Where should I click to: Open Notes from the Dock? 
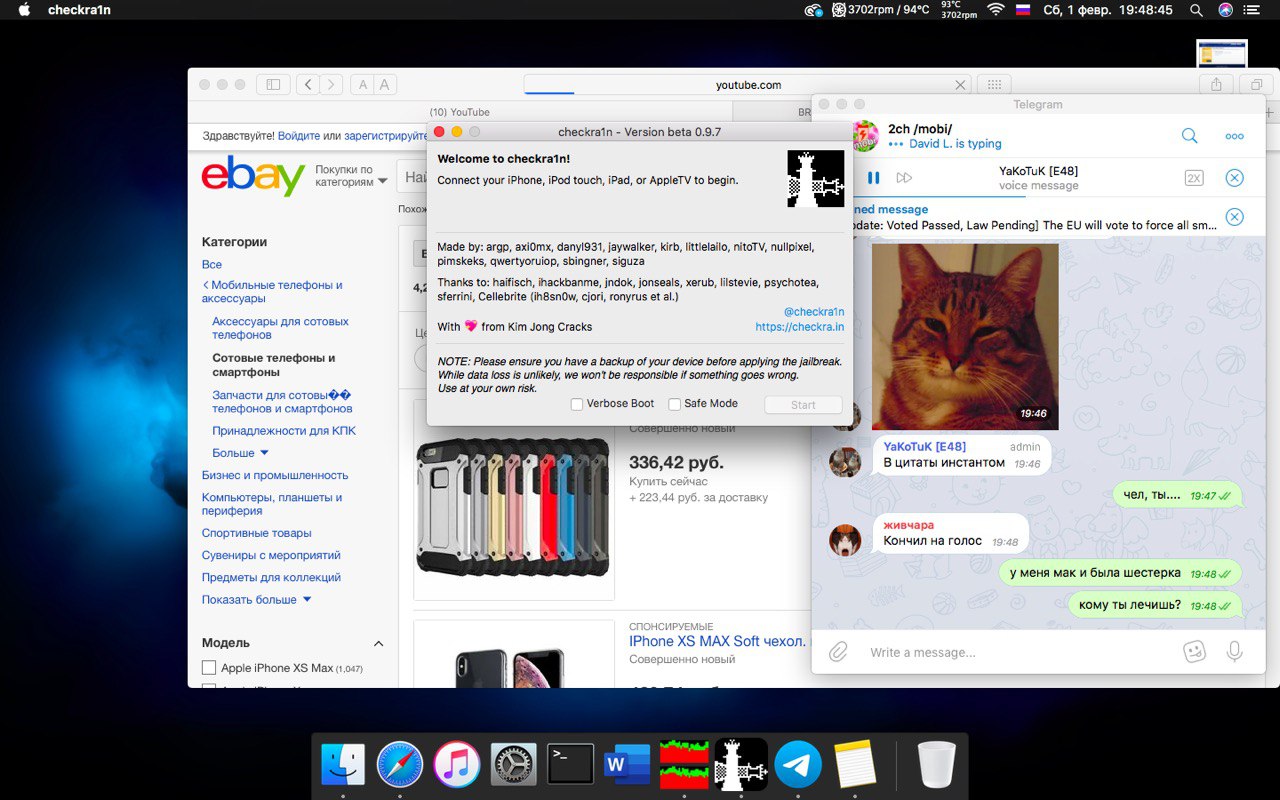coord(855,765)
